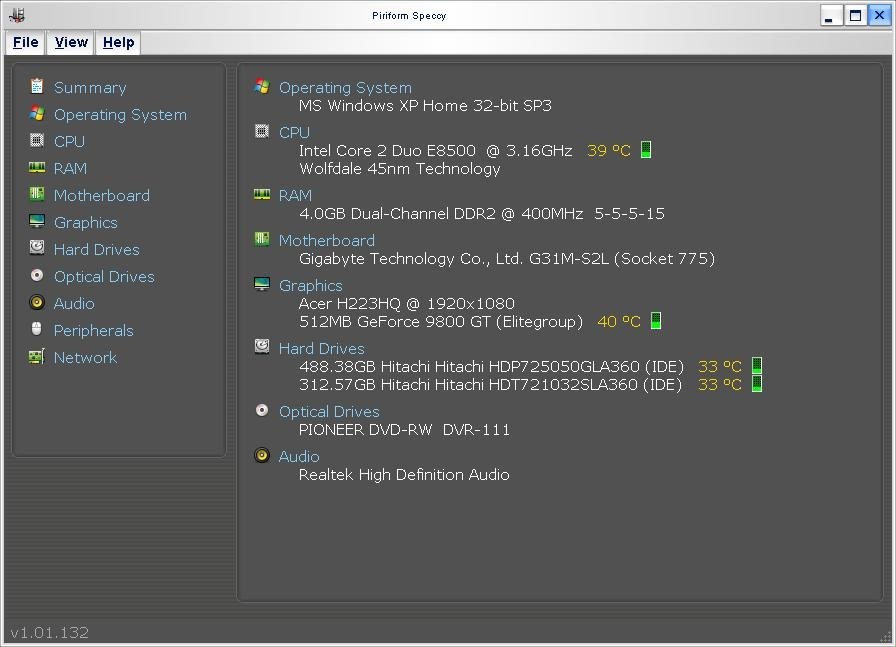Click the Optical Drives disc icon in sidebar
The height and width of the screenshot is (647, 896).
(37, 275)
